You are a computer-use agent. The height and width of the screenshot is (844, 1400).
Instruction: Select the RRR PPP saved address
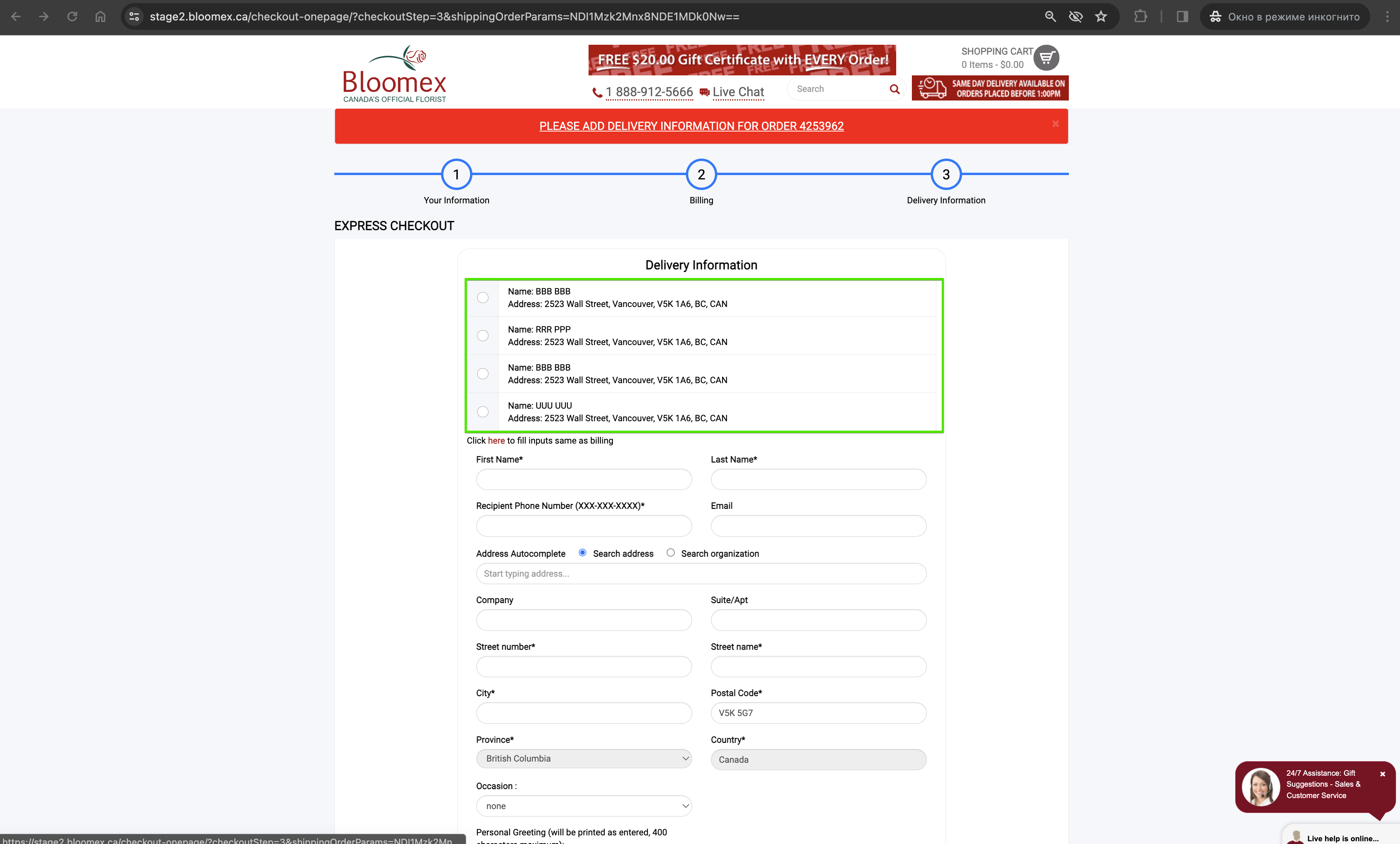[482, 336]
